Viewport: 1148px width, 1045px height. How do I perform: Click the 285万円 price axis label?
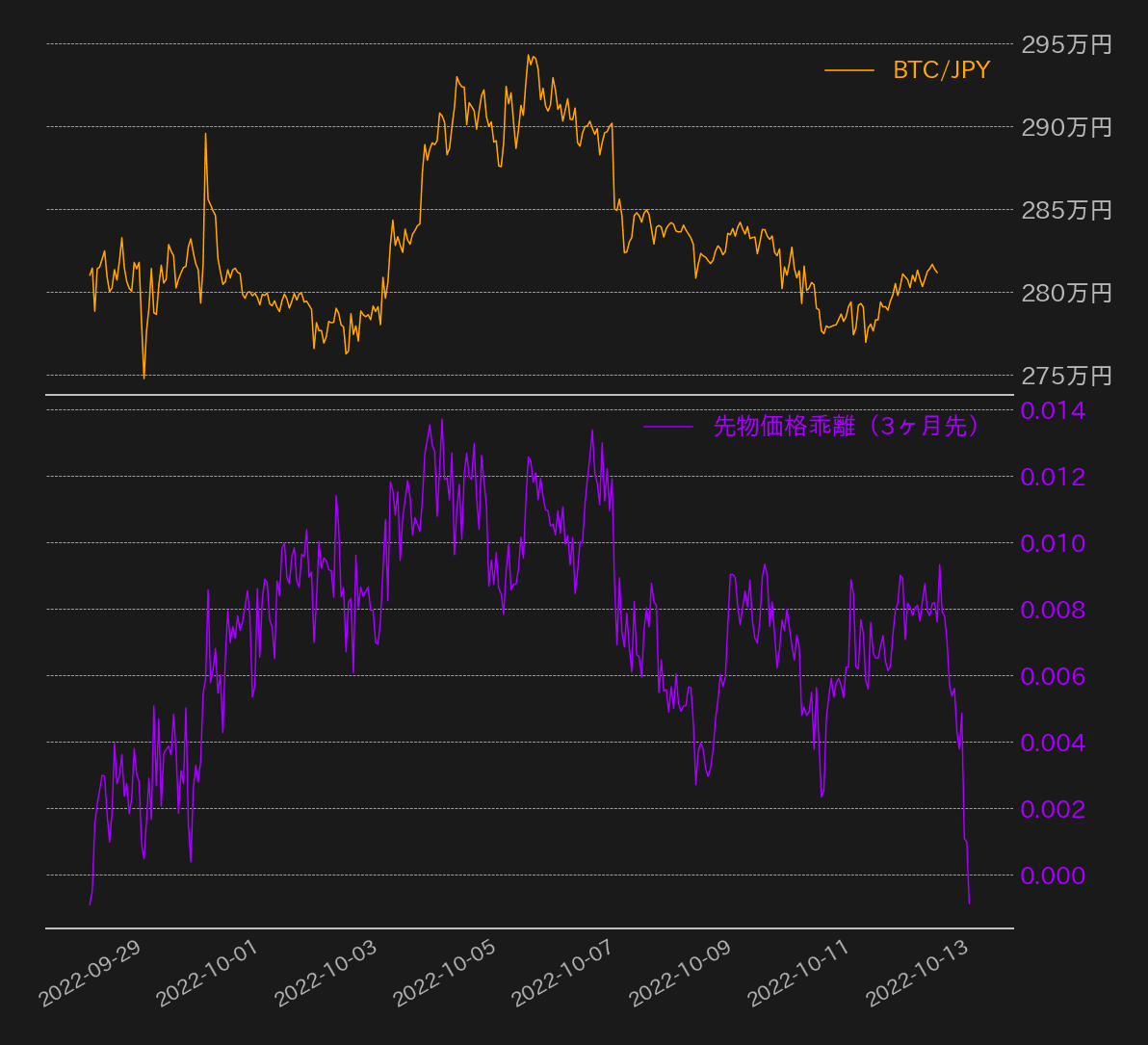[1066, 210]
